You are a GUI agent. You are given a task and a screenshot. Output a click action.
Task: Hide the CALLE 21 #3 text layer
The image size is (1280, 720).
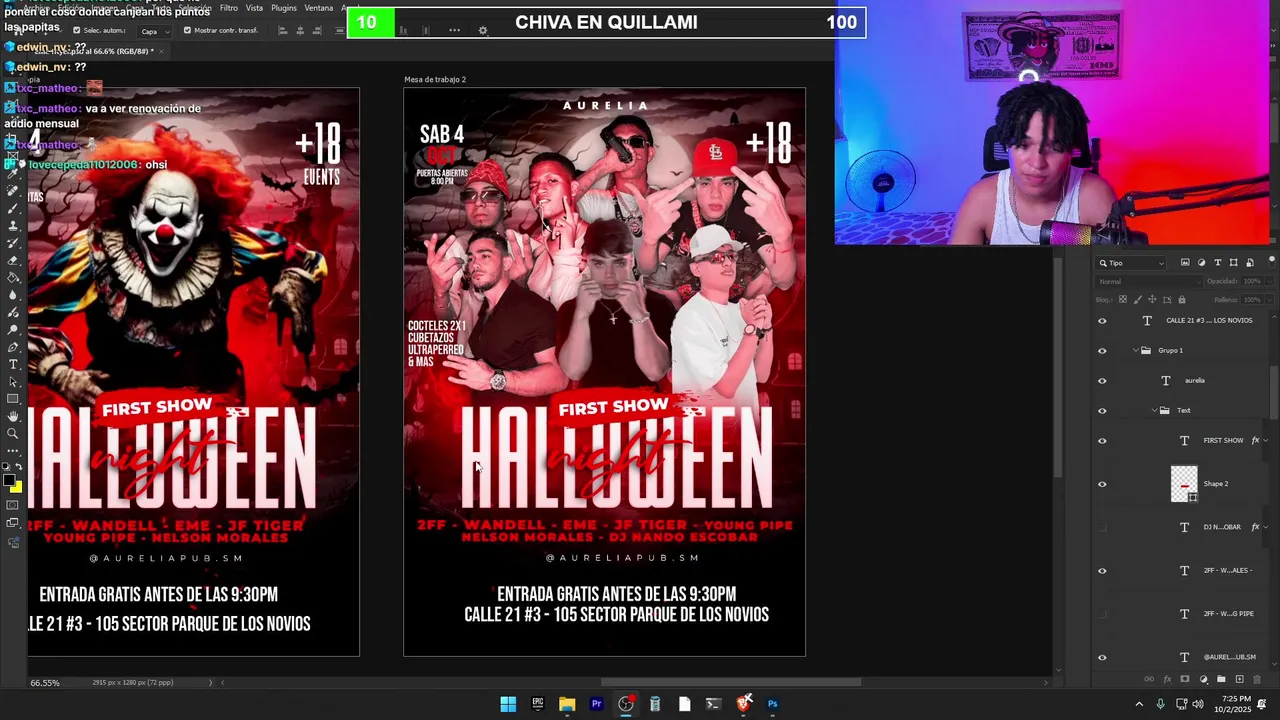pyautogui.click(x=1102, y=321)
